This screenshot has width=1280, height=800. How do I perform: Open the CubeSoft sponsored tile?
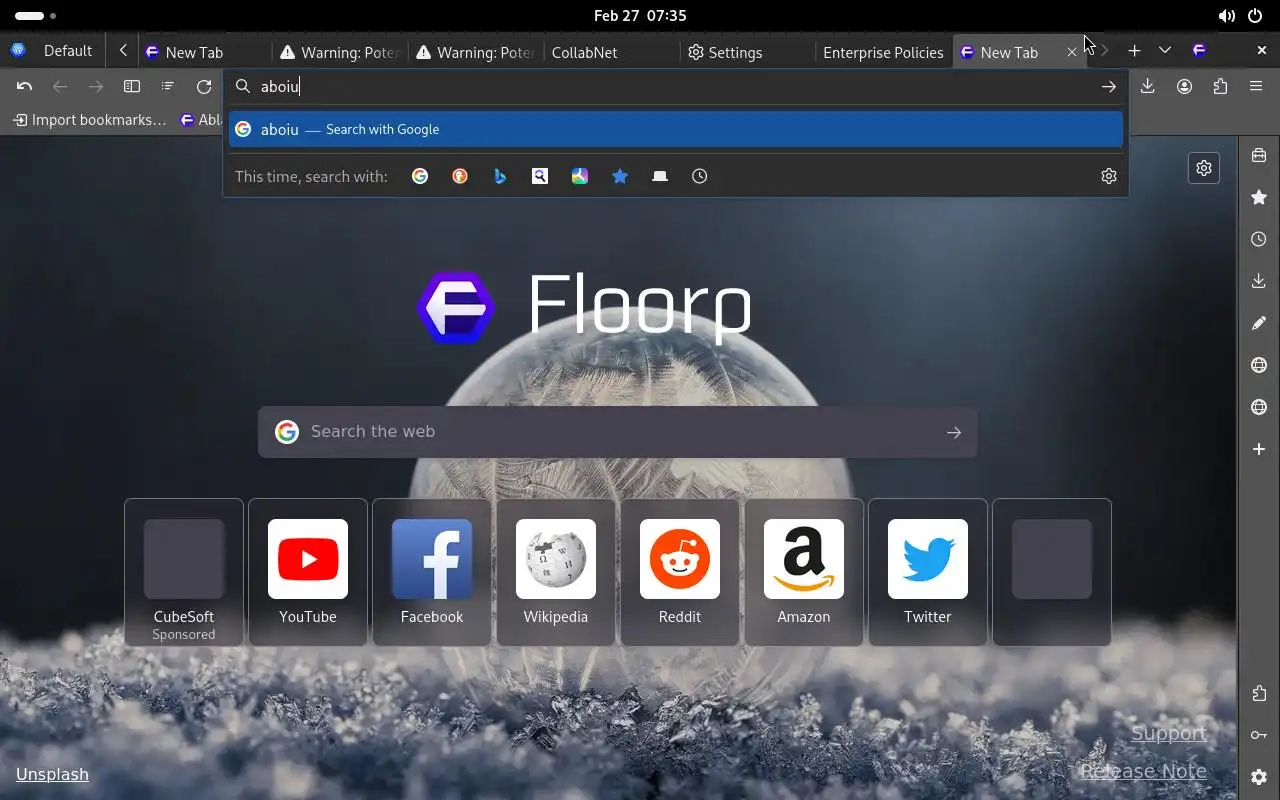click(x=184, y=572)
